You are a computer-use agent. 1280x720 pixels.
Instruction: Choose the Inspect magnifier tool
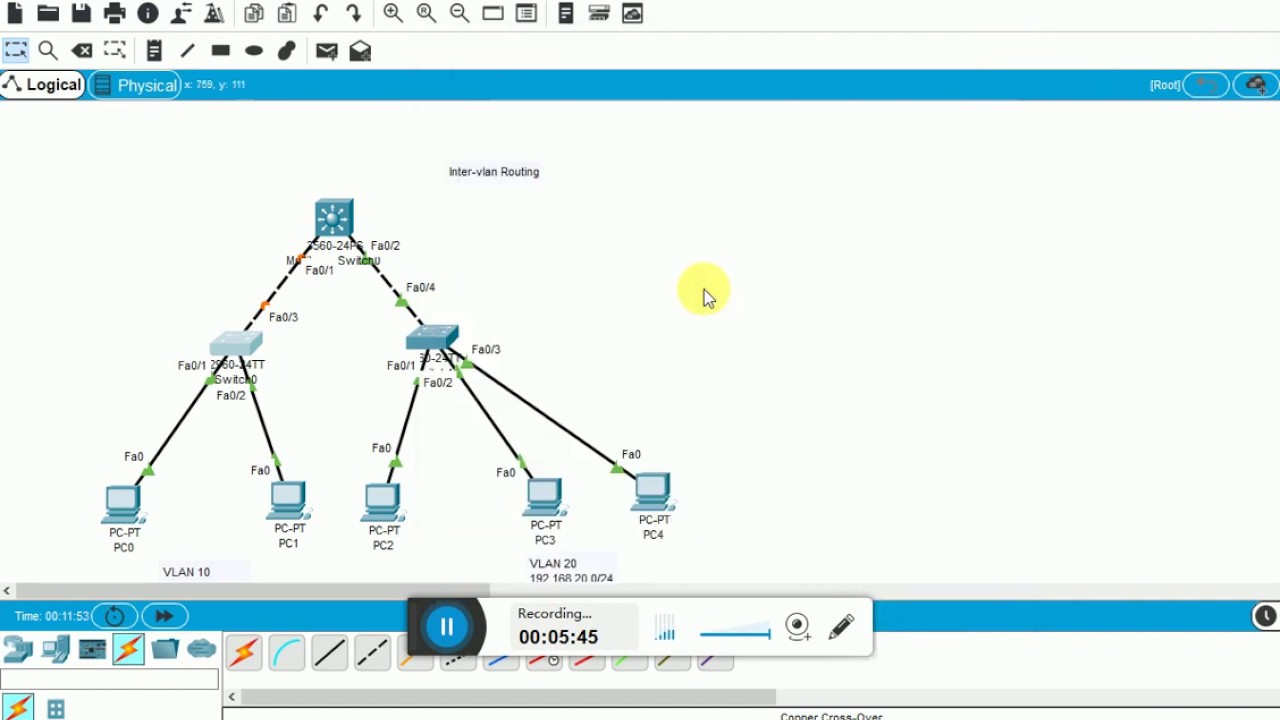(48, 50)
